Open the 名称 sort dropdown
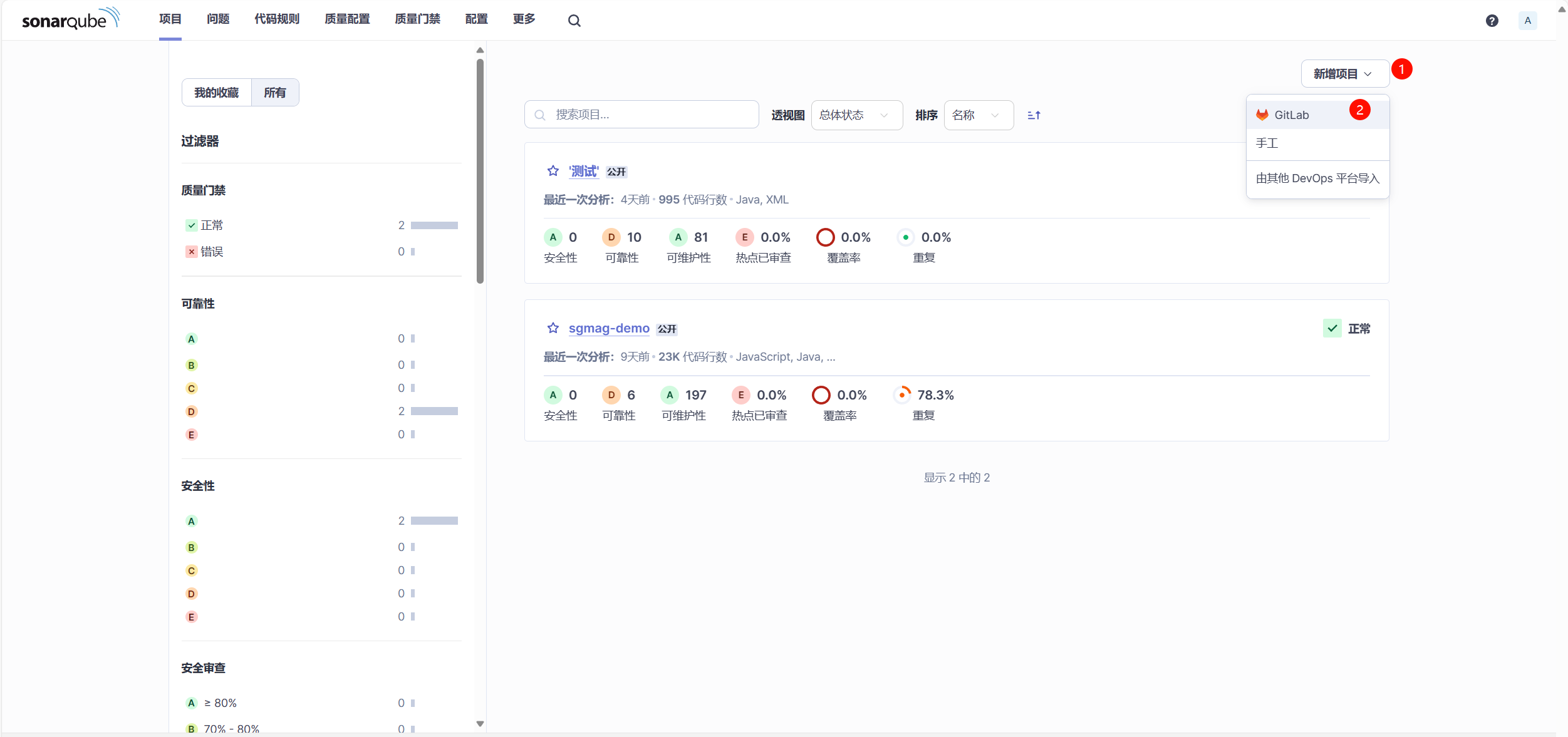 (978, 115)
